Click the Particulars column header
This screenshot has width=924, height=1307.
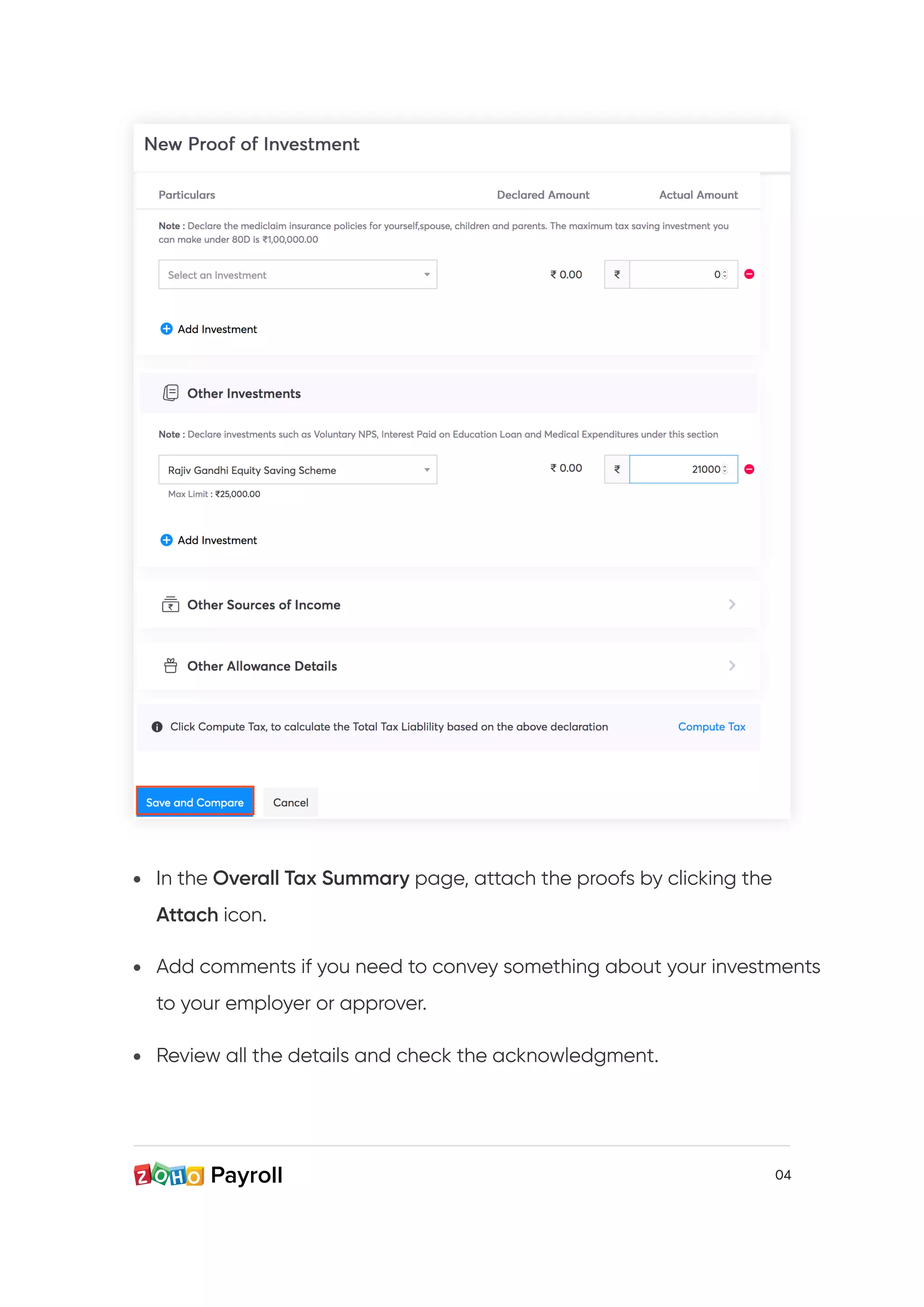[x=187, y=195]
